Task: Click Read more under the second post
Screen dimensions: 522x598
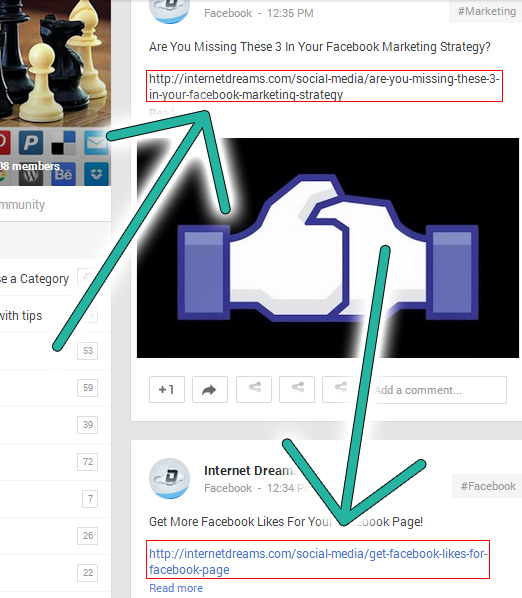Action: pos(176,588)
